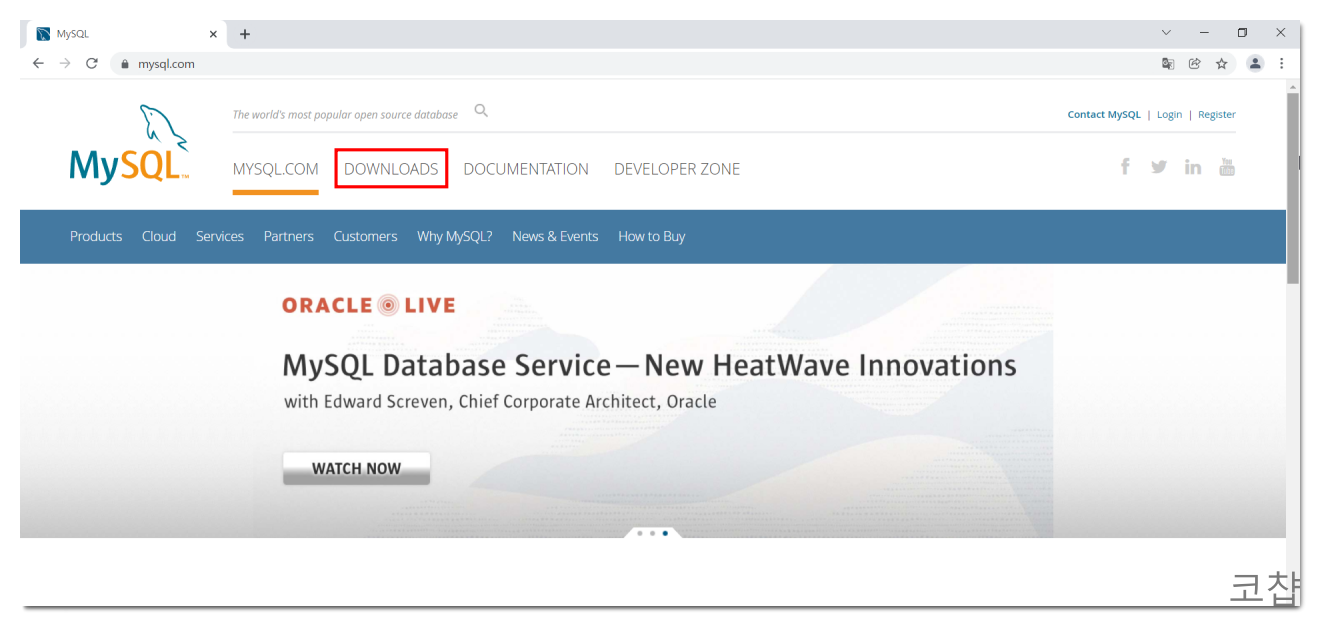Image resolution: width=1320 pixels, height=626 pixels.
Task: Open the Chrome profile avatar icon
Action: click(1255, 63)
